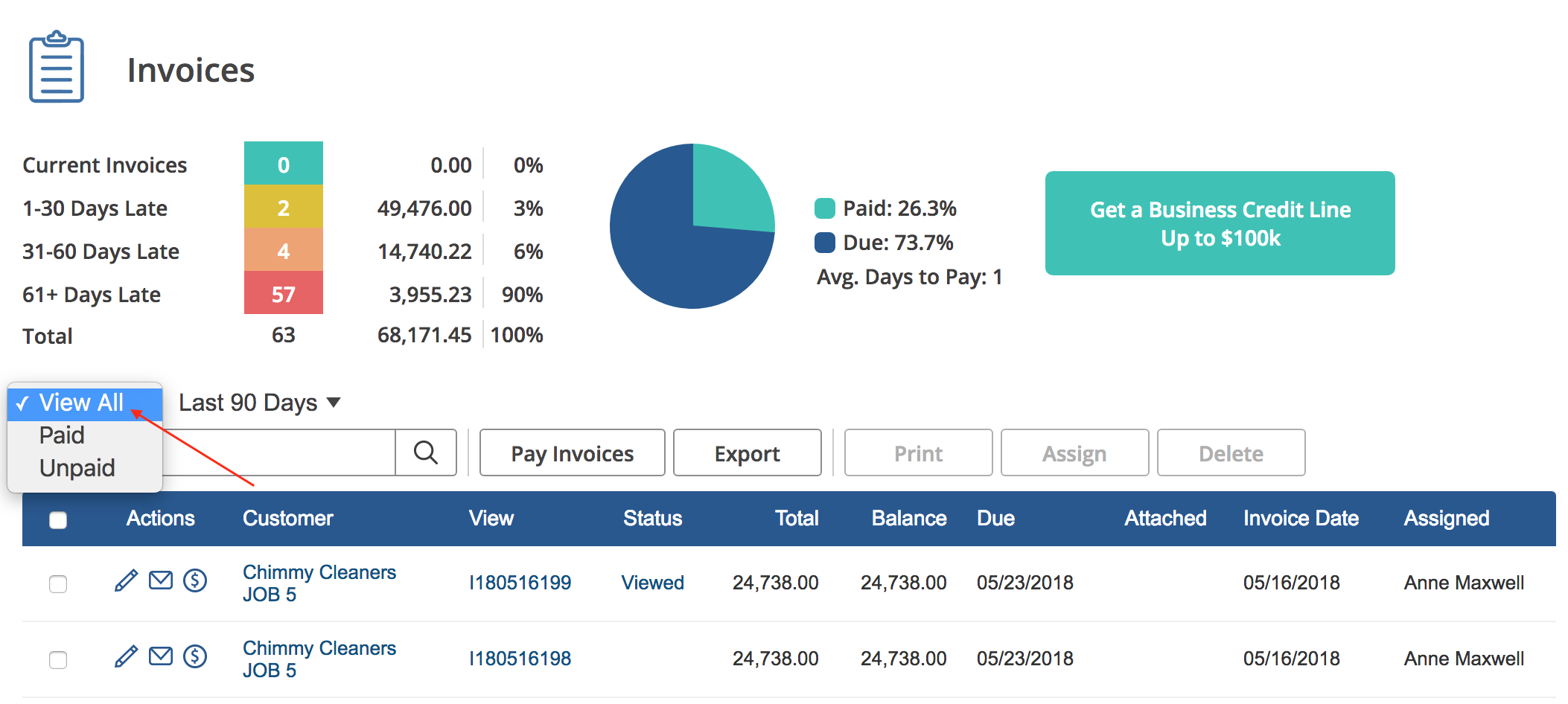Click the Invoices clipboard icon

tap(57, 68)
